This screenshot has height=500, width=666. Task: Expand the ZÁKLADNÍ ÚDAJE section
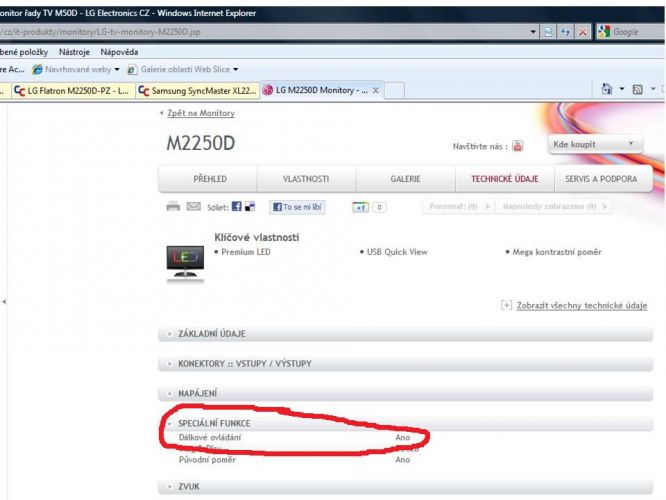coord(405,334)
